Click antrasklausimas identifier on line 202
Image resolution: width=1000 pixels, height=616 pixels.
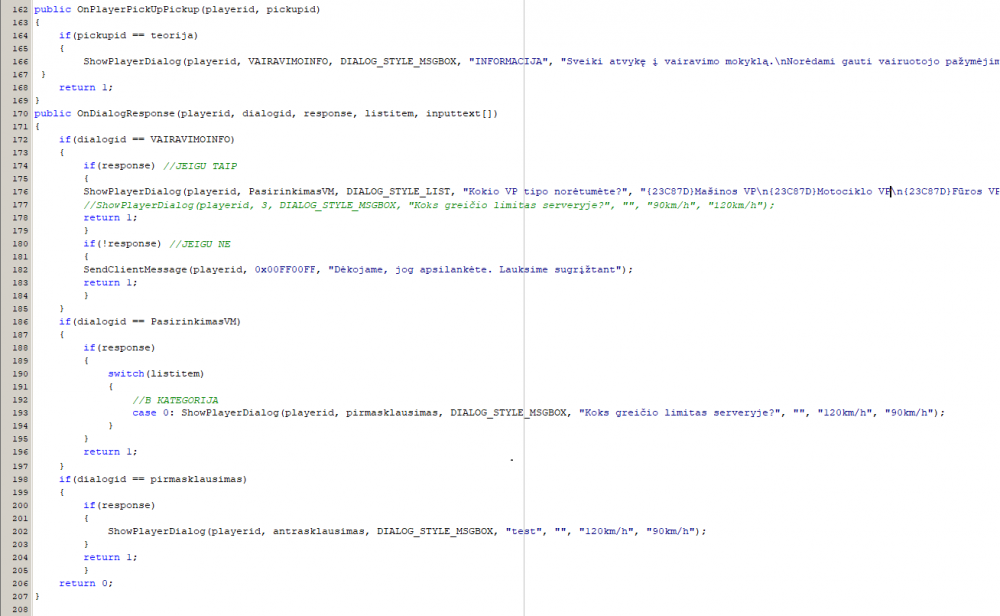(x=319, y=531)
